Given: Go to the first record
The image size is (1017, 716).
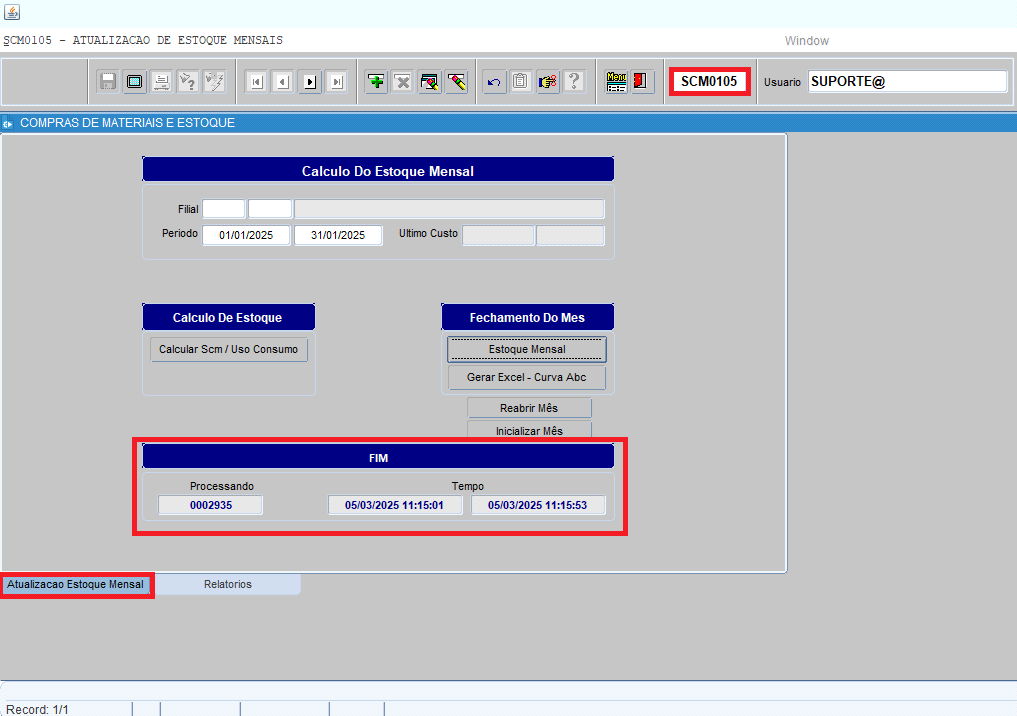Looking at the screenshot, I should point(256,82).
